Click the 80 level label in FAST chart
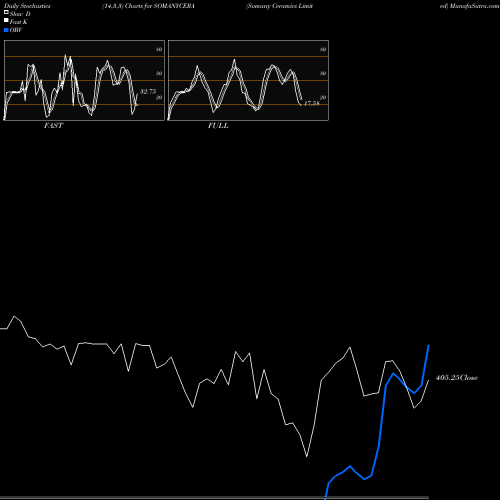 point(159,49)
